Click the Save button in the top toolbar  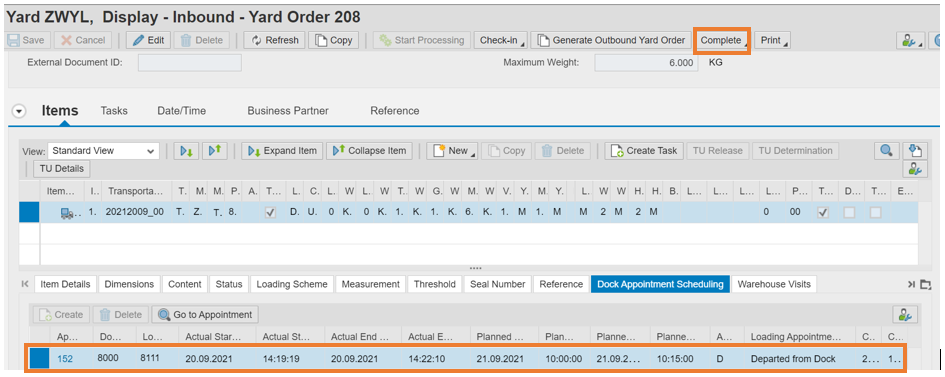26,40
